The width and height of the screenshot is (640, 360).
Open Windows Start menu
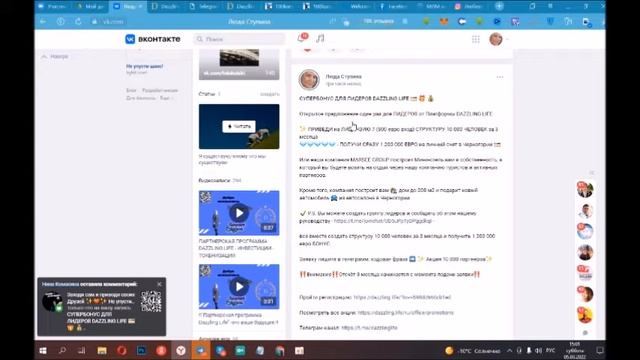tap(43, 351)
